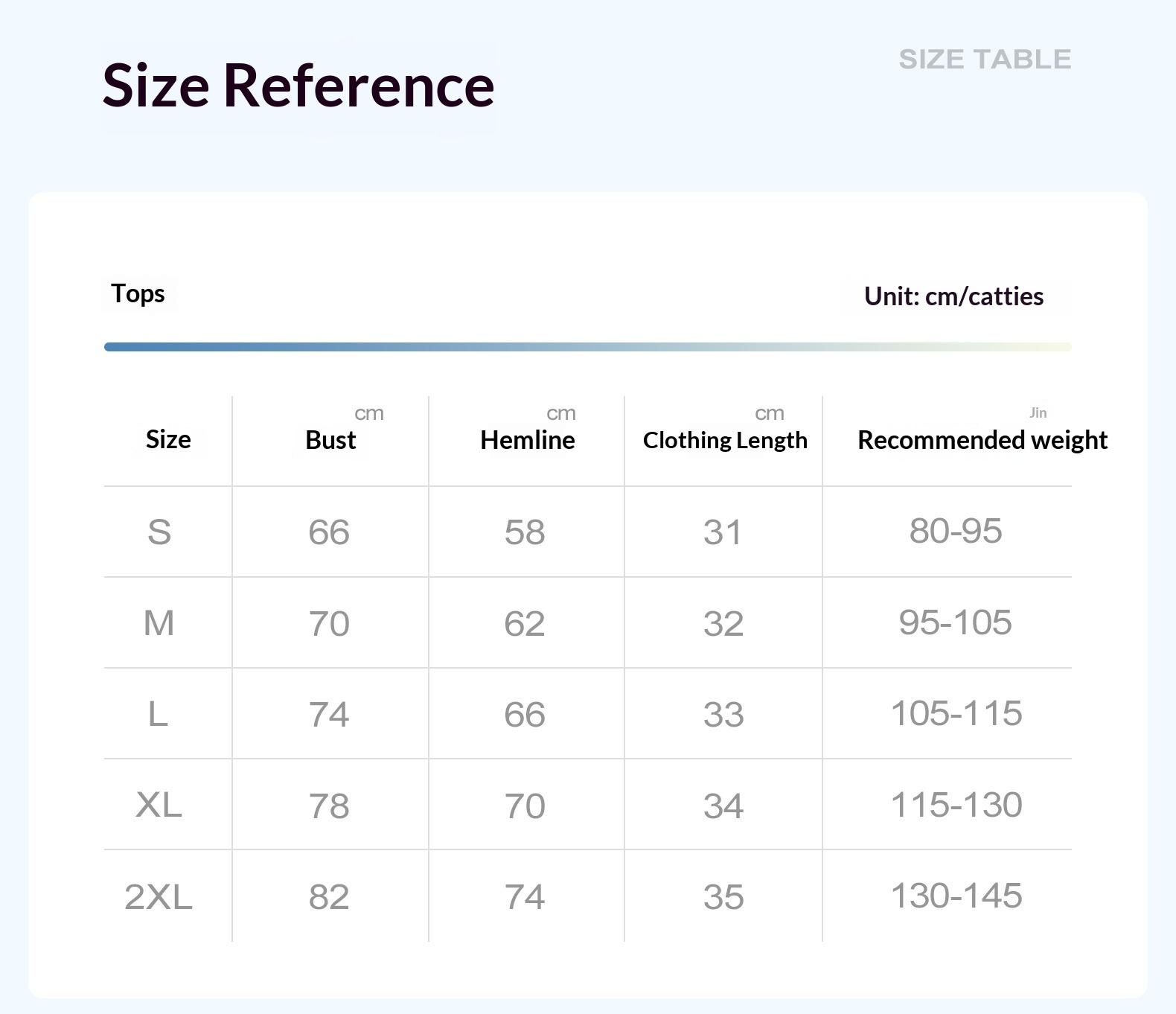Select the Recommended weight column header
1176x1014 pixels.
click(982, 440)
